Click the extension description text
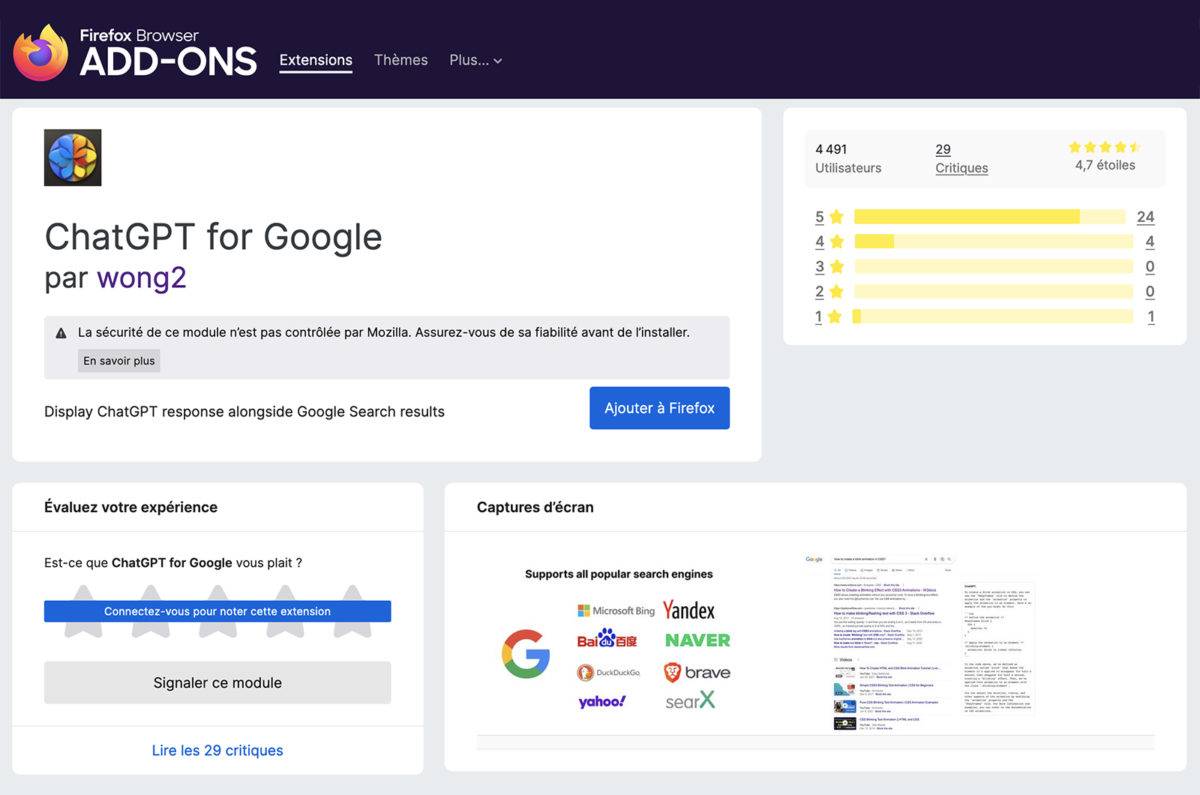Screen dimensions: 1200x795 click(244, 411)
